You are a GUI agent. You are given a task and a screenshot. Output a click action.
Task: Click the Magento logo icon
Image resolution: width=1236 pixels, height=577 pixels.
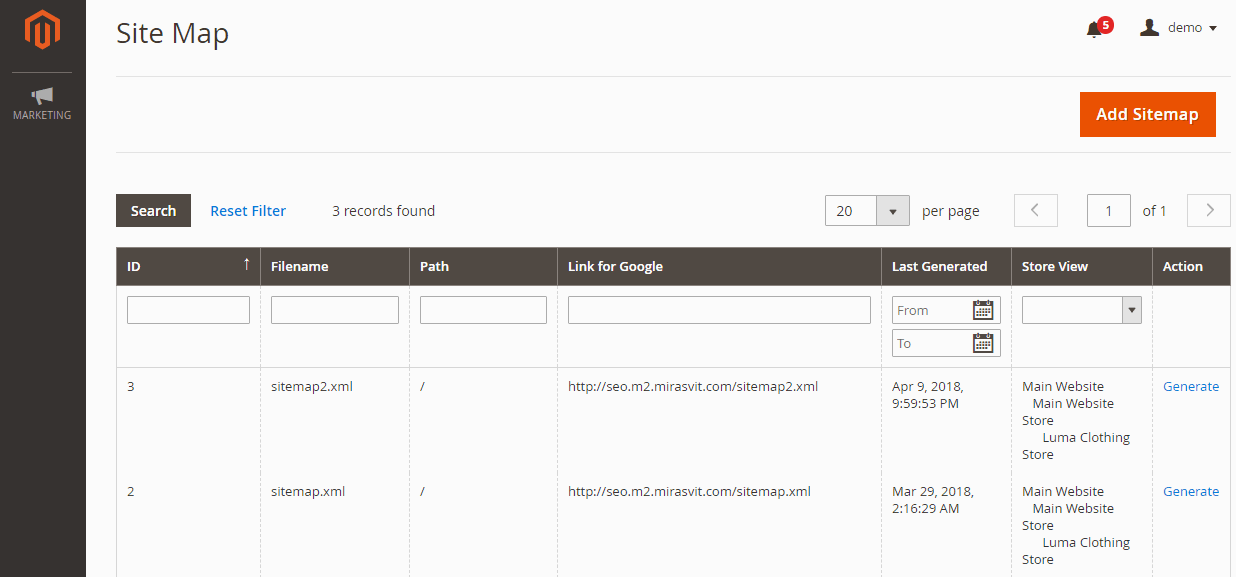pos(42,30)
